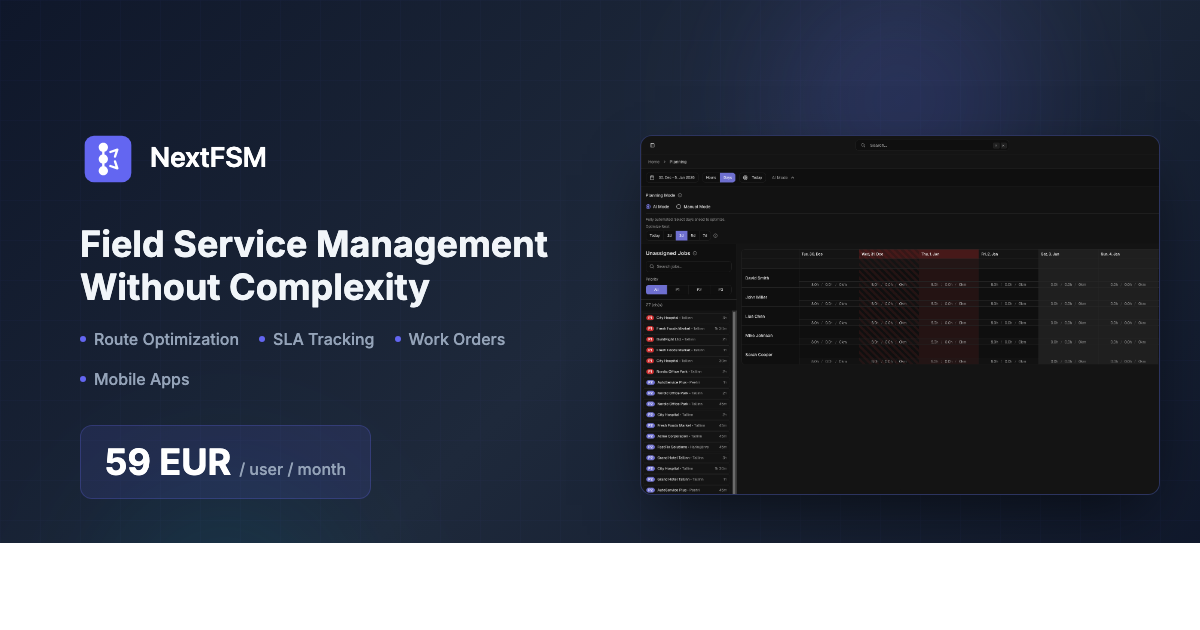Click the calendar icon in date range button
This screenshot has height=630, width=1200.
pos(652,177)
